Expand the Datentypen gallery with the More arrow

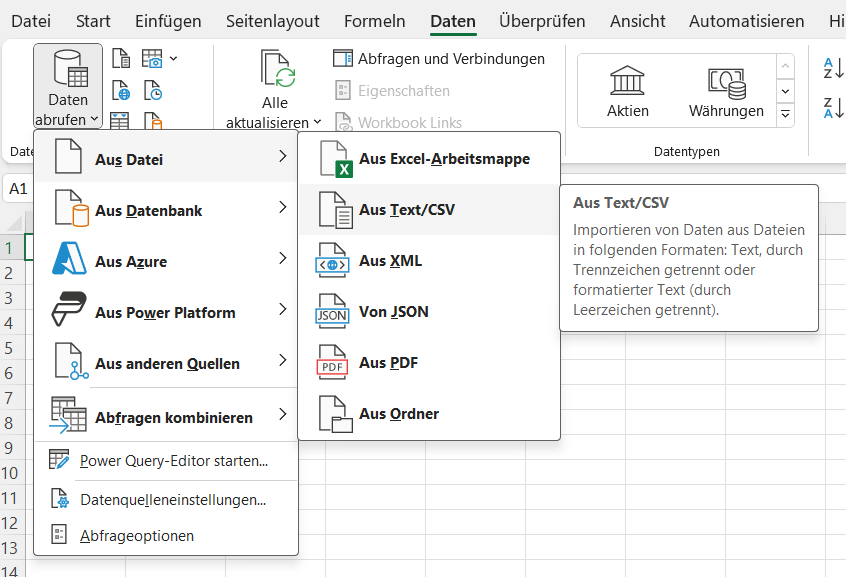786,114
